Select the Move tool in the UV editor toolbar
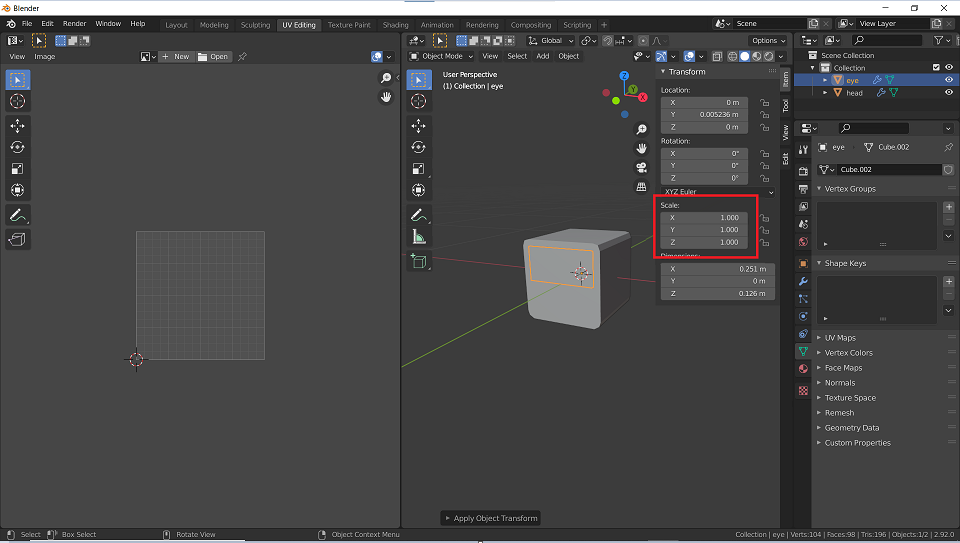The image size is (960, 543). tap(17, 126)
